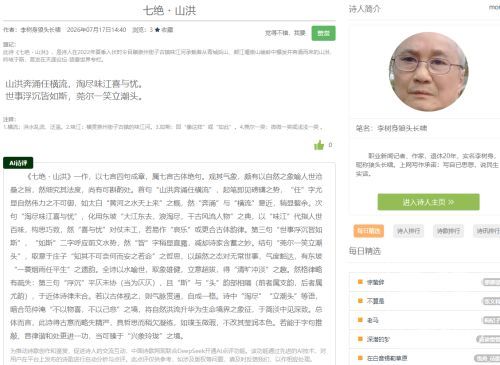Click the 每日精选 section heading
The image size is (500, 365).
pos(365,251)
